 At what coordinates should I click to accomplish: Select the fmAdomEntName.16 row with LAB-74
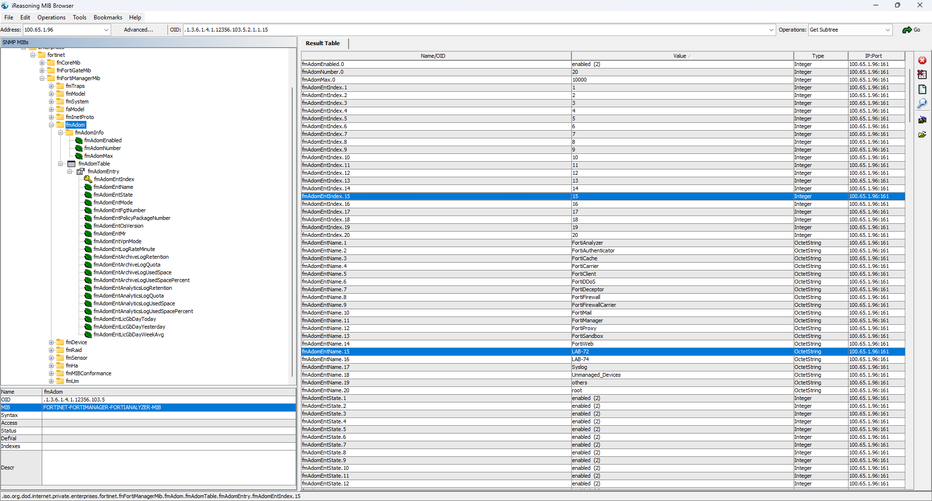pyautogui.click(x=603, y=360)
